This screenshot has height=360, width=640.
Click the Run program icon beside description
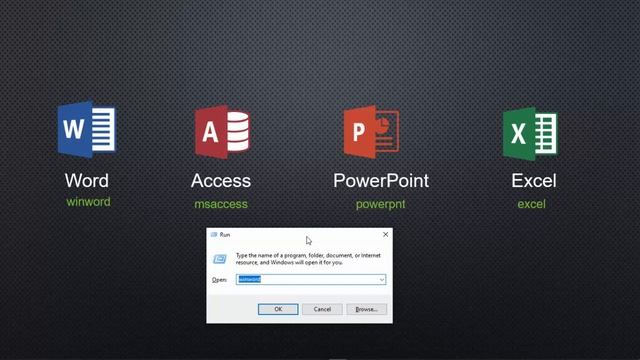coord(220,259)
